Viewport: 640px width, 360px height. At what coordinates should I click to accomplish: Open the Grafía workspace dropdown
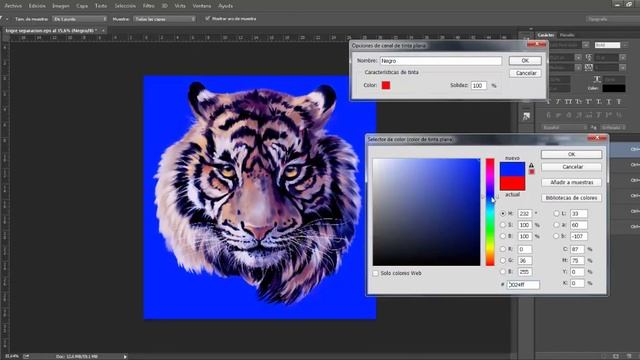click(x=612, y=19)
